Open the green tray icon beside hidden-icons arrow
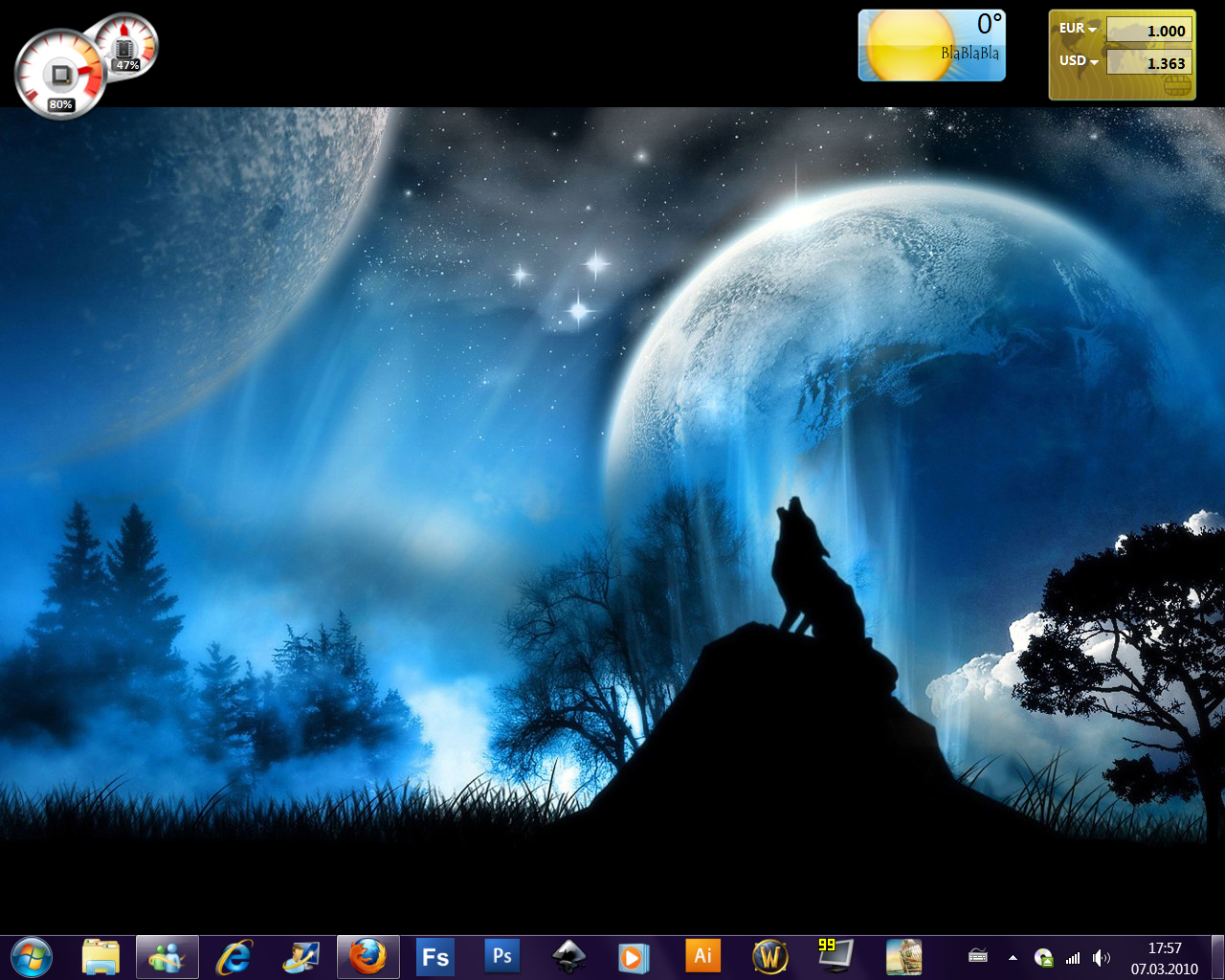The image size is (1225, 980). pos(1044,957)
